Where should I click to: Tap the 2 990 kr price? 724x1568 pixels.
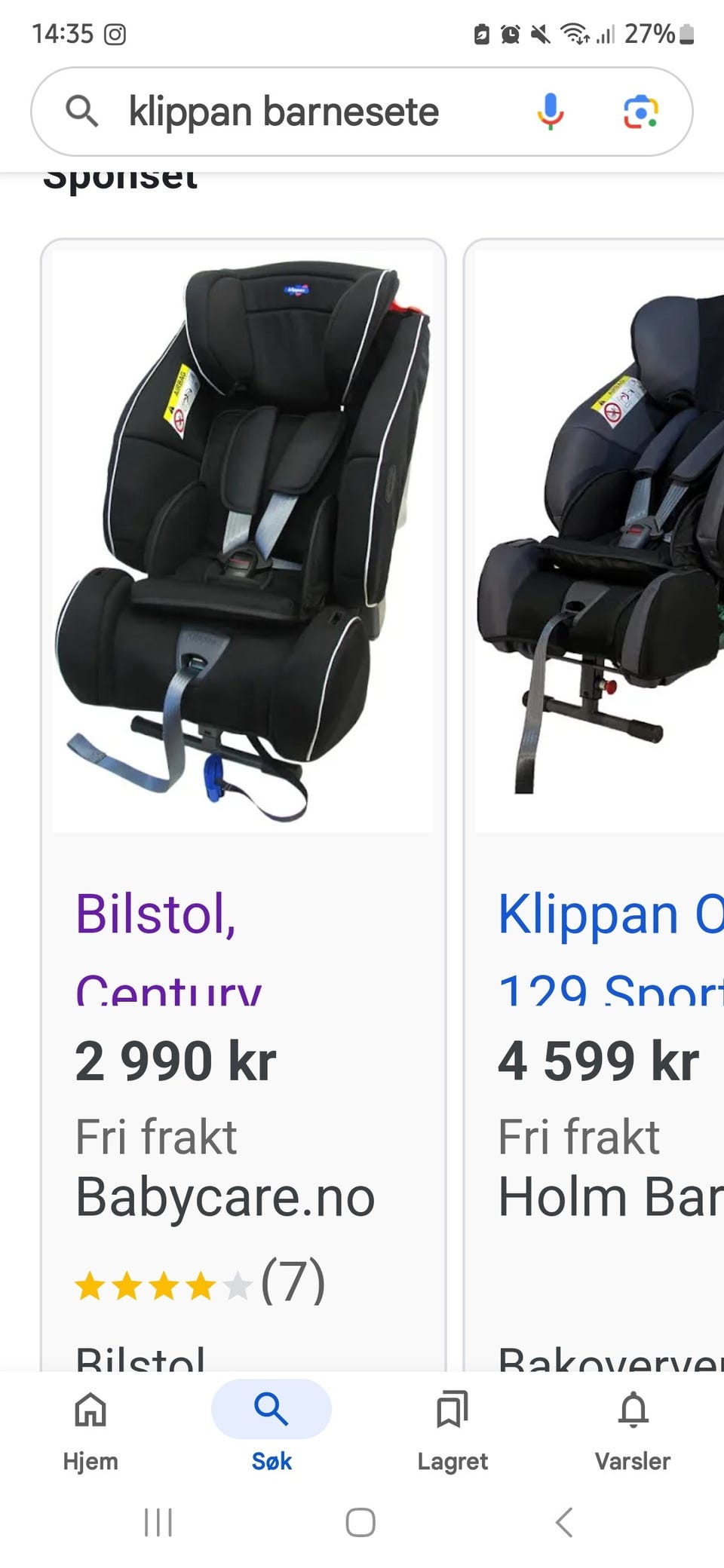pos(176,1061)
